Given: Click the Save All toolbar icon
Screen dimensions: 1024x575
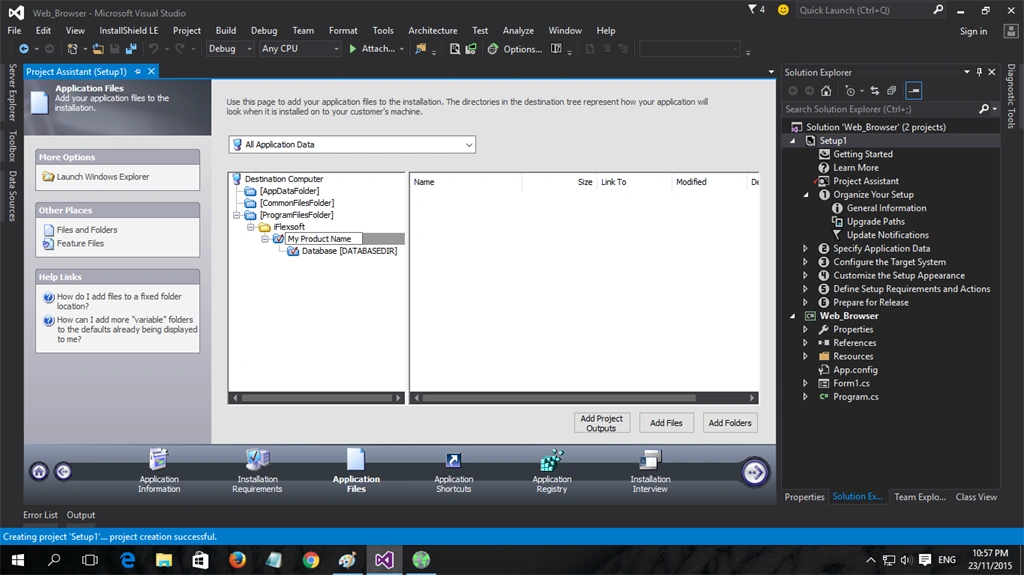Looking at the screenshot, I should pyautogui.click(x=131, y=48).
